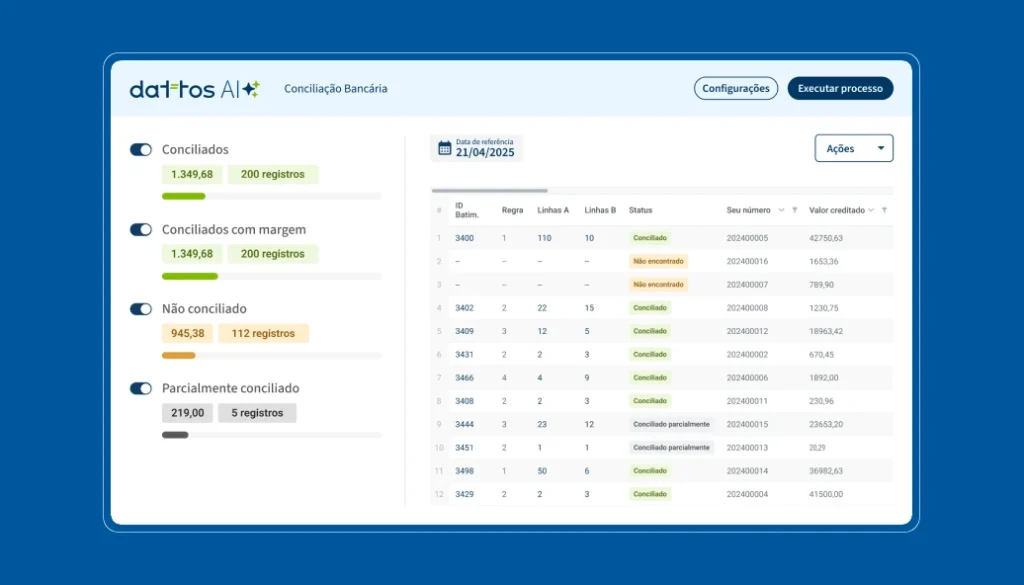Switch the Parcialmente conciliado toggle

coord(141,388)
